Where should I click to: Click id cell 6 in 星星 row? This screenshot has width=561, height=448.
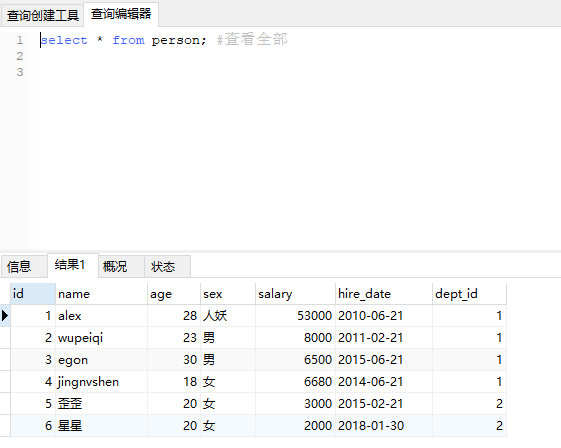[33, 425]
